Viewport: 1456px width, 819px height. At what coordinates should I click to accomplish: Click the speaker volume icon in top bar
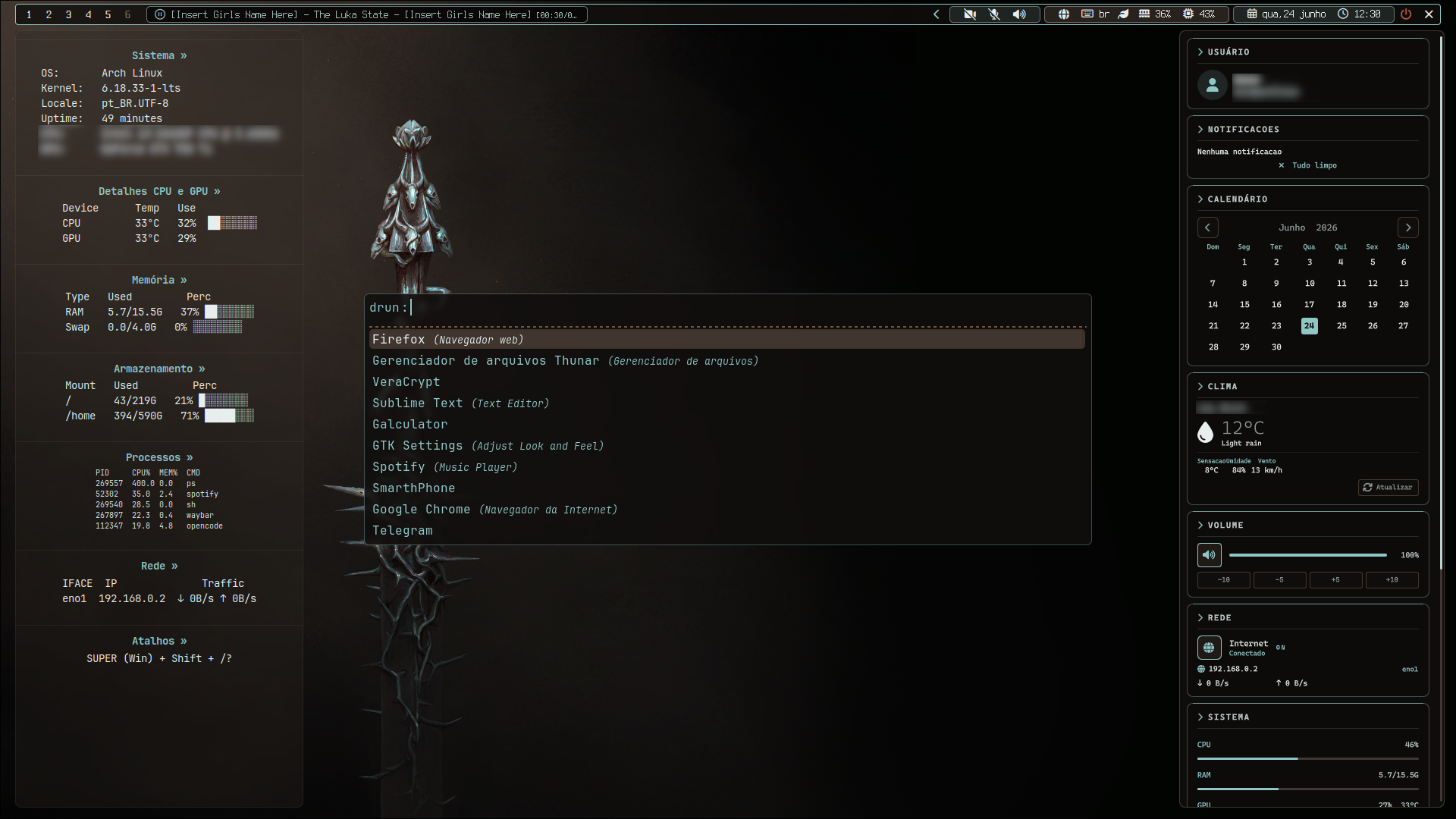(x=1019, y=14)
